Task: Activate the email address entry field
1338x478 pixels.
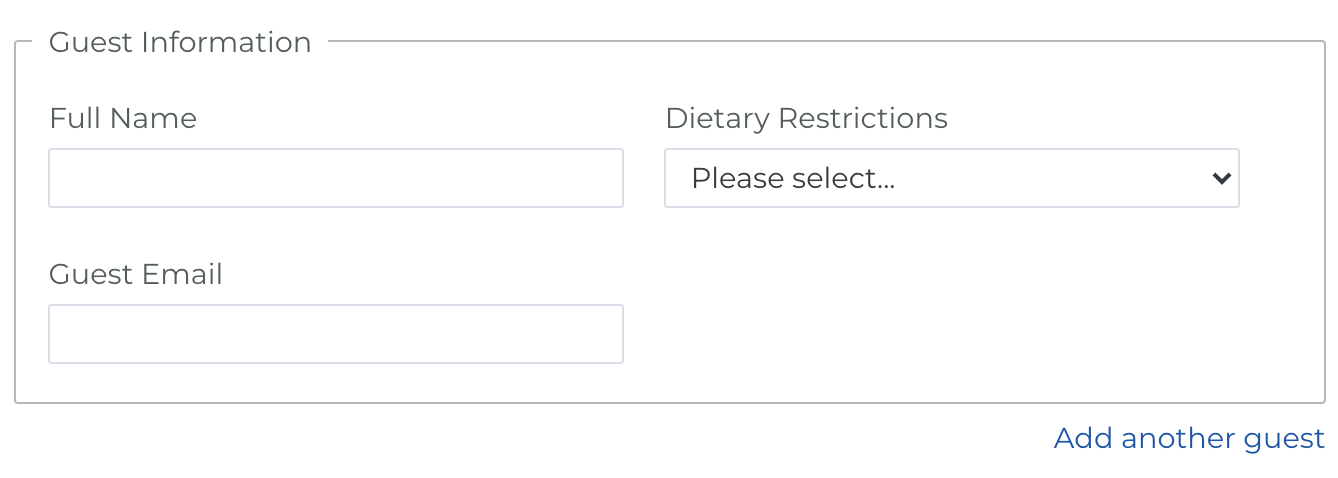Action: pyautogui.click(x=335, y=334)
